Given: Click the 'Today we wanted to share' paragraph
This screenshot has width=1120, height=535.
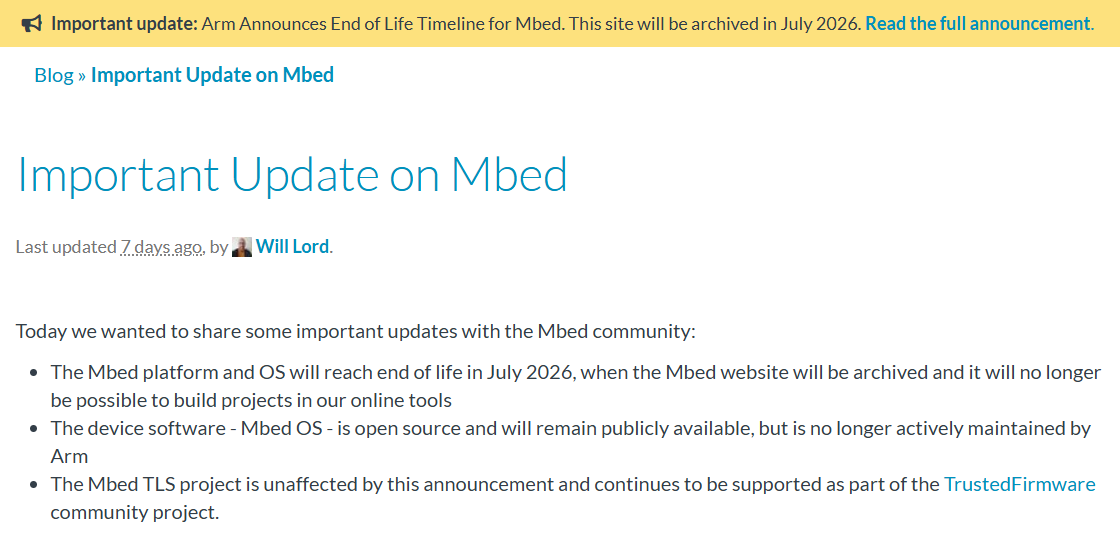Looking at the screenshot, I should 355,331.
